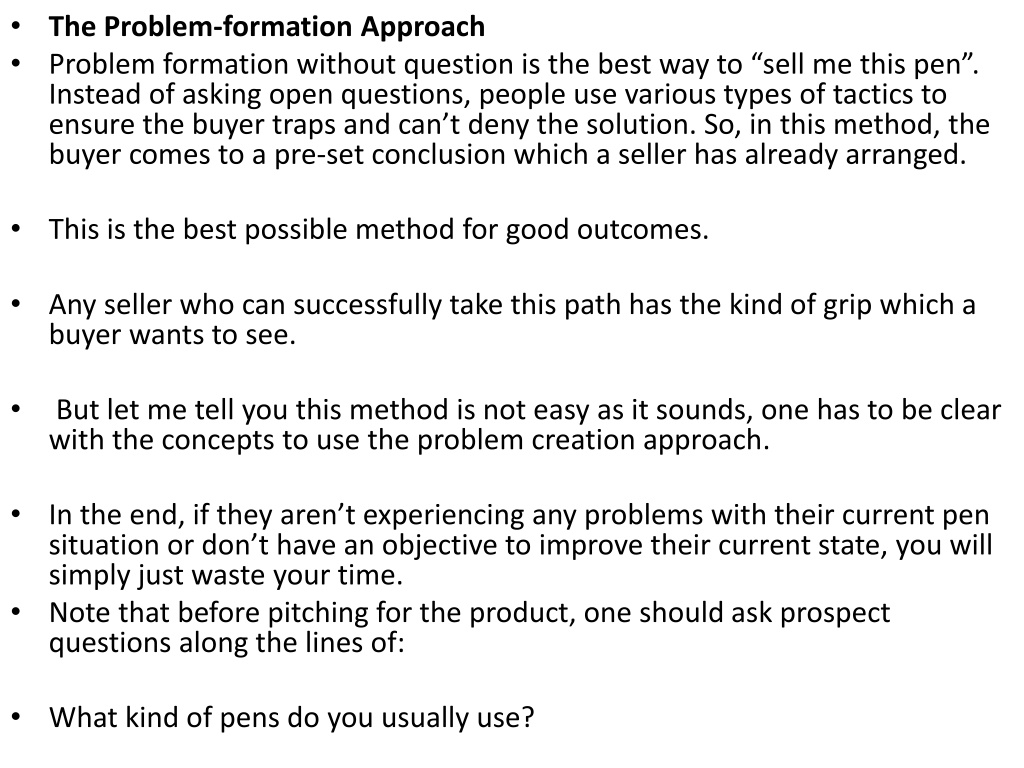Click the bullet before 'What kind of pens'
This screenshot has height=768, width=1024.
[x=16, y=718]
